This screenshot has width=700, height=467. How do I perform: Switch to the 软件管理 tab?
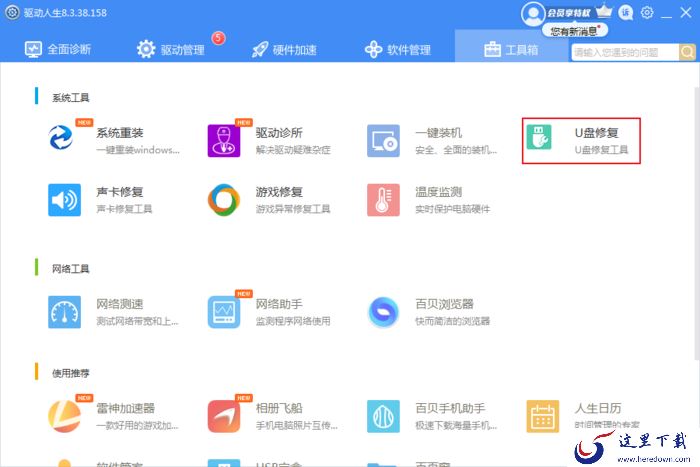[397, 49]
